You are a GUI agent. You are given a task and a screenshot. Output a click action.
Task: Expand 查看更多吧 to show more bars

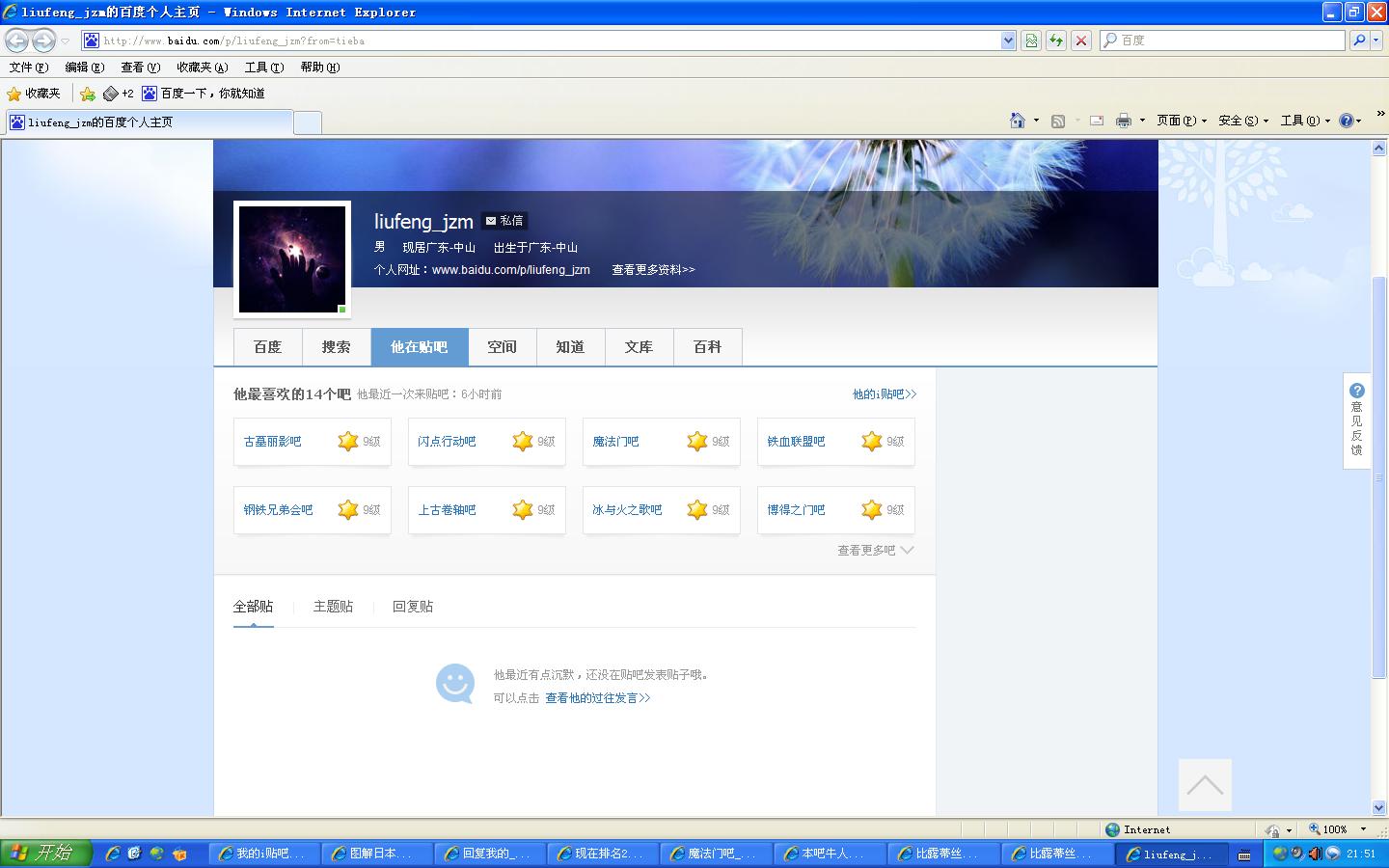click(x=875, y=550)
